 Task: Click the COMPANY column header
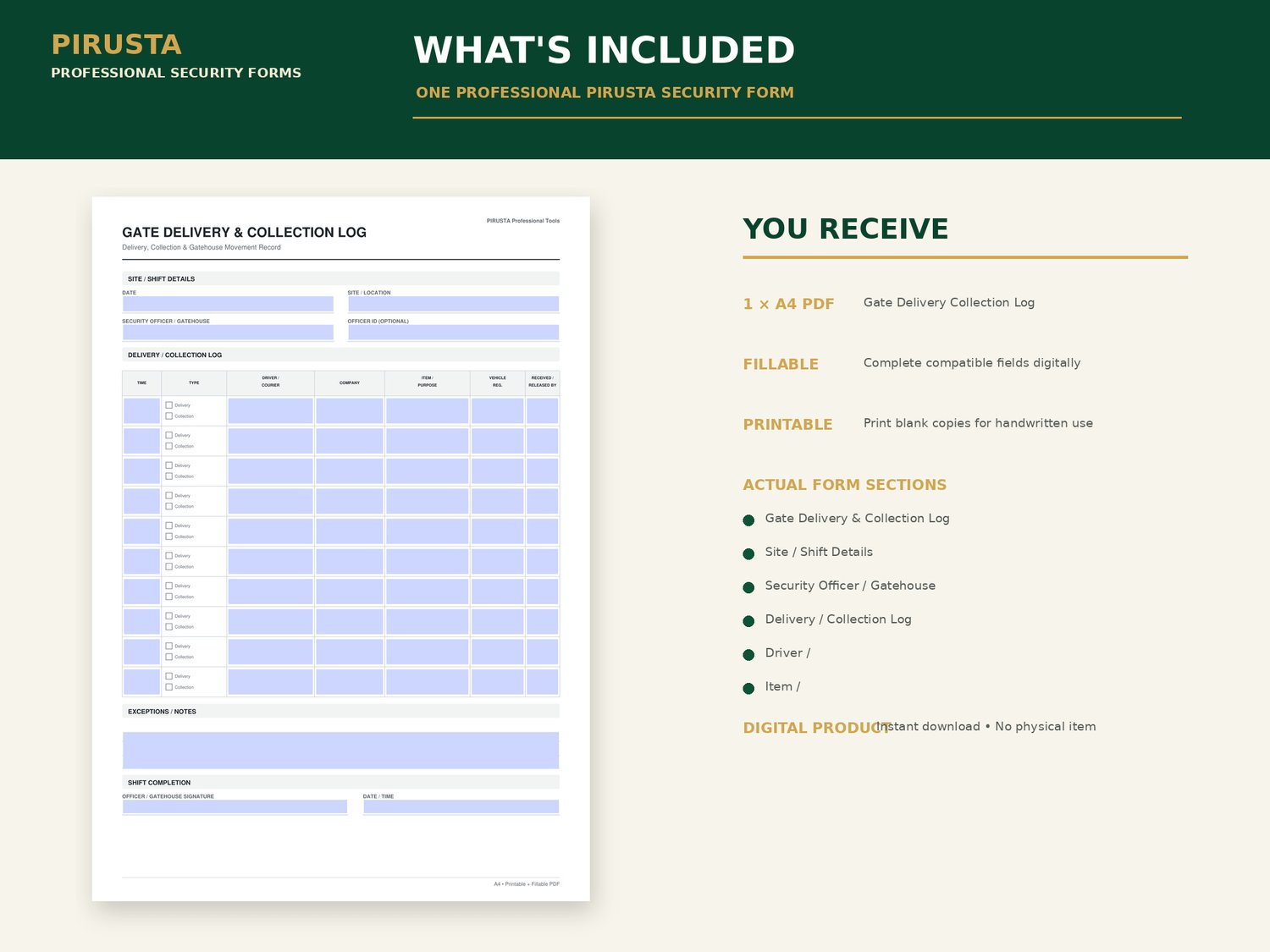pyautogui.click(x=350, y=382)
